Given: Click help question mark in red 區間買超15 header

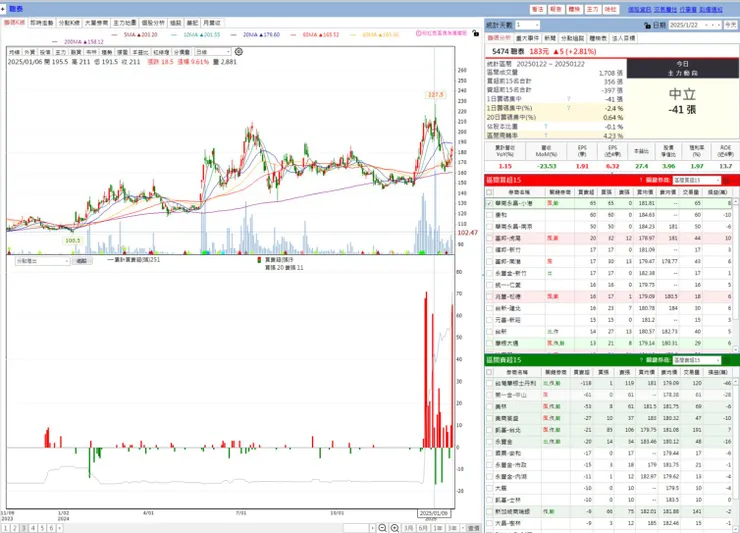Looking at the screenshot, I should (x=640, y=180).
